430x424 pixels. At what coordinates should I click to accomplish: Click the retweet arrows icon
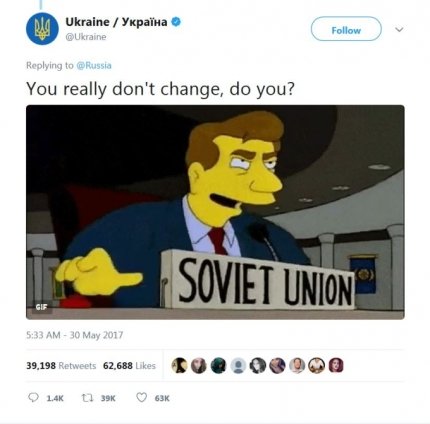pyautogui.click(x=87, y=398)
